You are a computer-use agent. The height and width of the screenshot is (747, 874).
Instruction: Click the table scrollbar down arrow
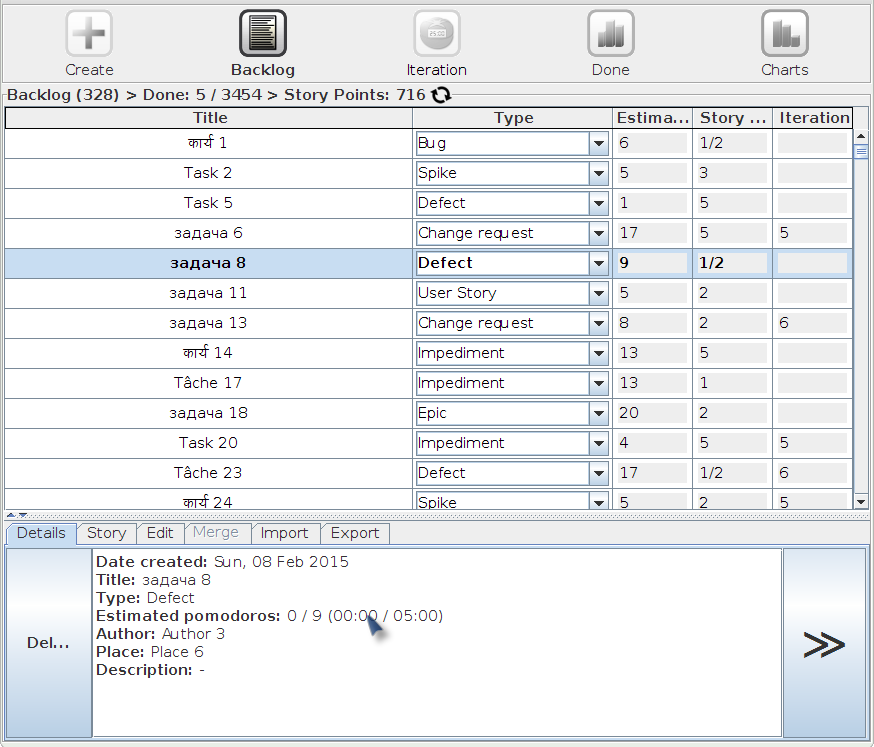861,502
